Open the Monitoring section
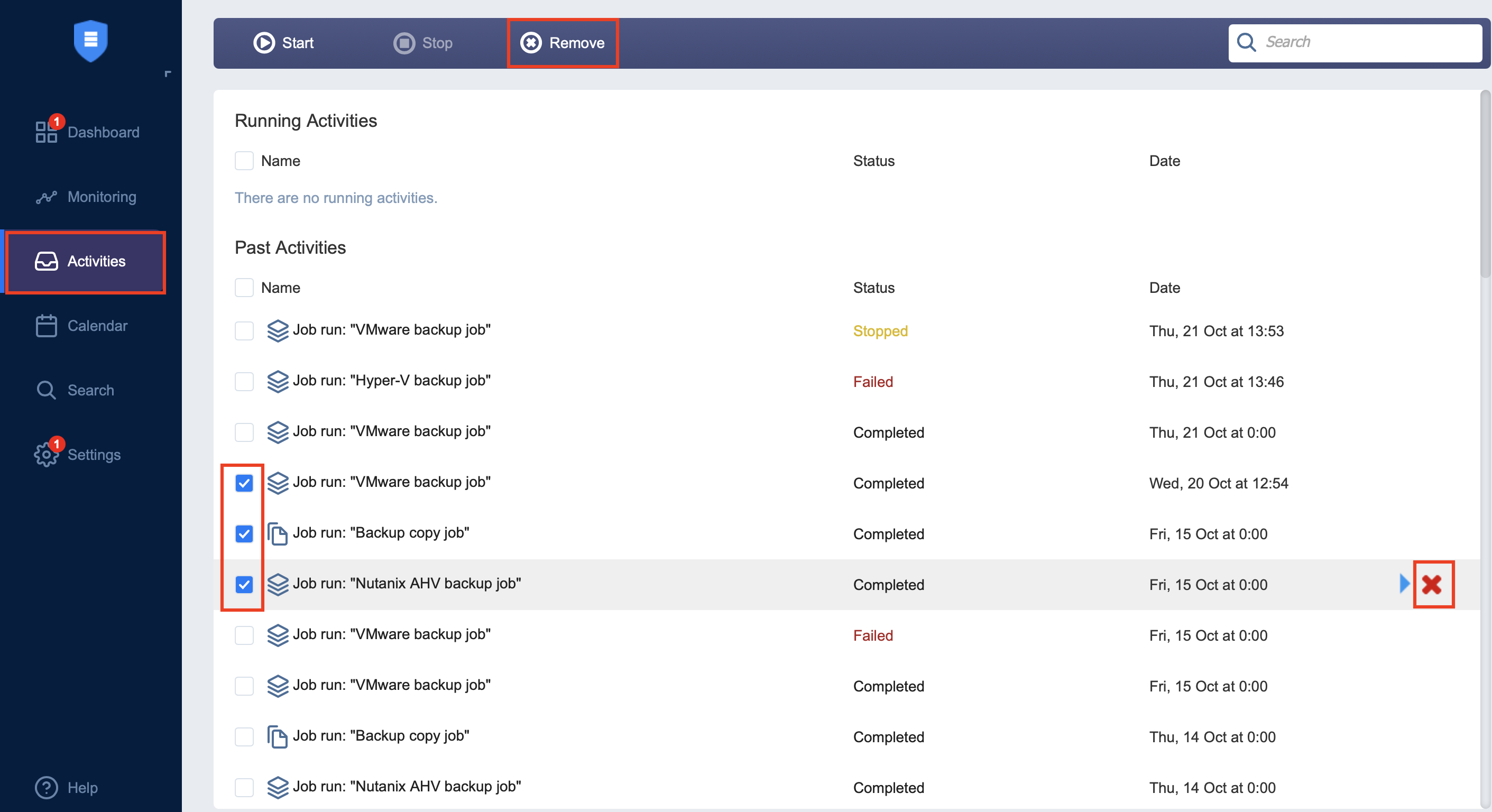 click(86, 197)
